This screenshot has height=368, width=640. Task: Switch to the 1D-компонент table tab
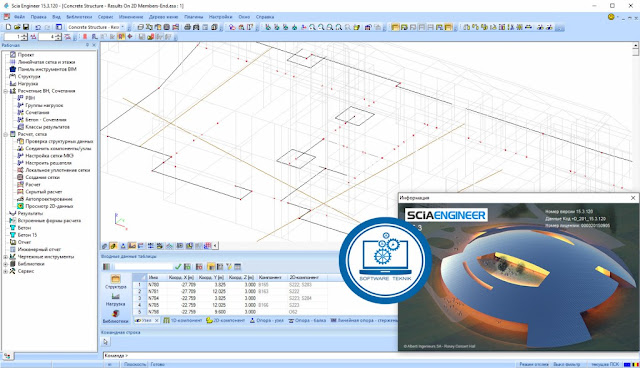[x=182, y=321]
